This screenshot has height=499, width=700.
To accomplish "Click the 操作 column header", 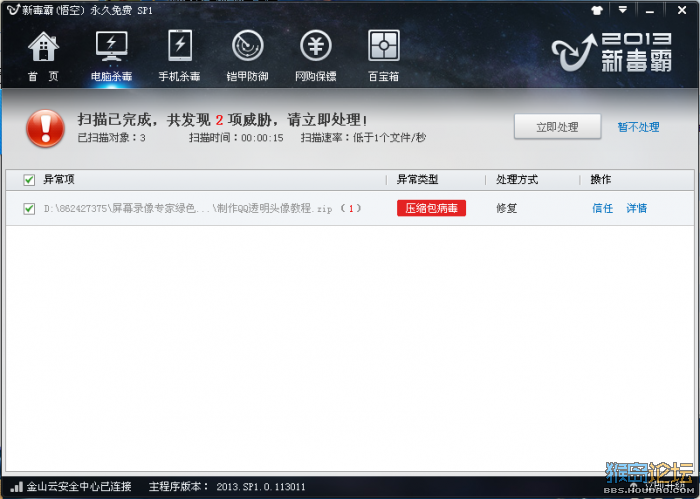I will (600, 179).
